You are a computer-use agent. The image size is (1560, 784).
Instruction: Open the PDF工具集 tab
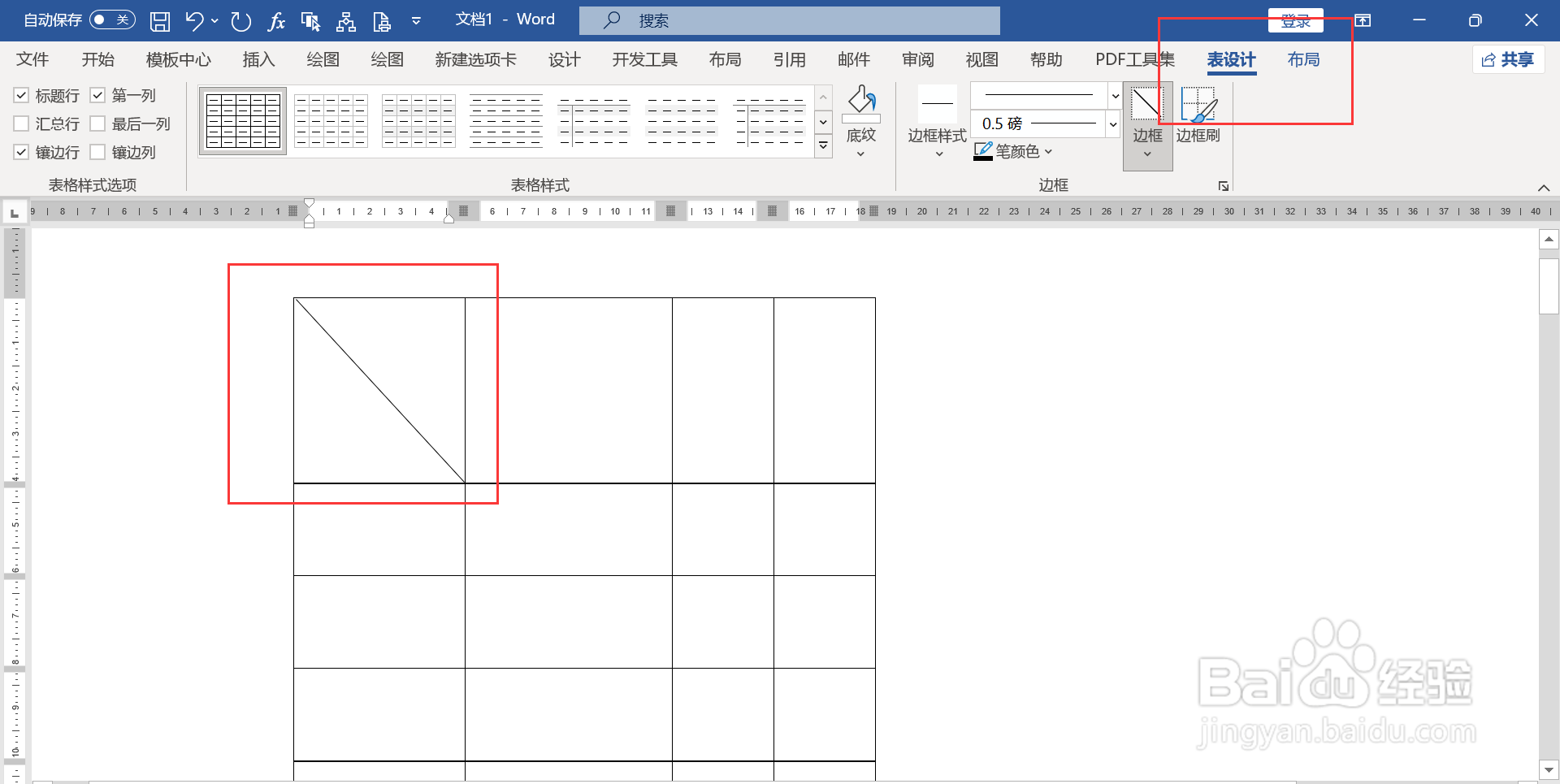[x=1134, y=59]
